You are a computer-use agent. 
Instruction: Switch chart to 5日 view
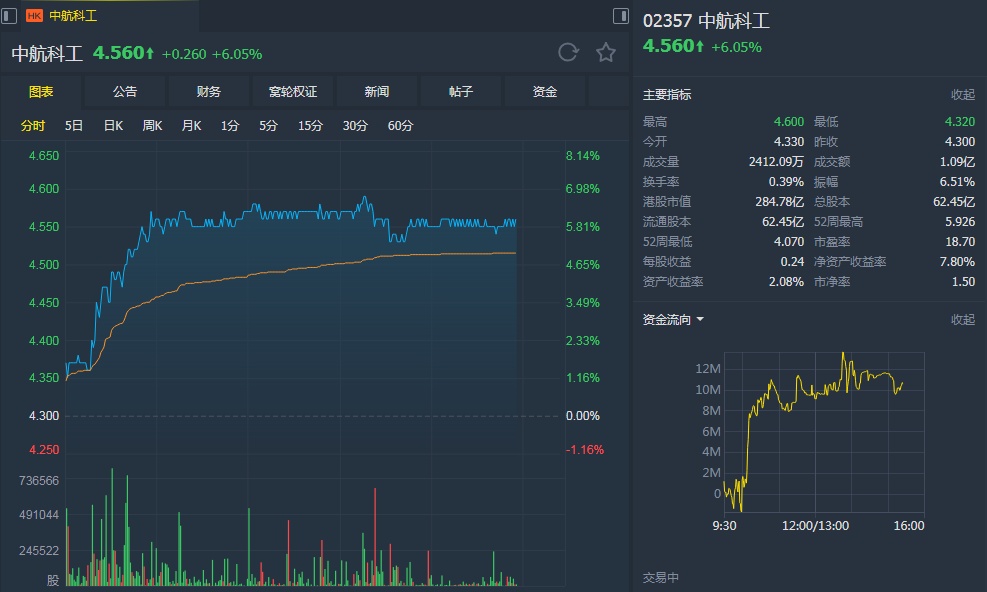pos(74,126)
